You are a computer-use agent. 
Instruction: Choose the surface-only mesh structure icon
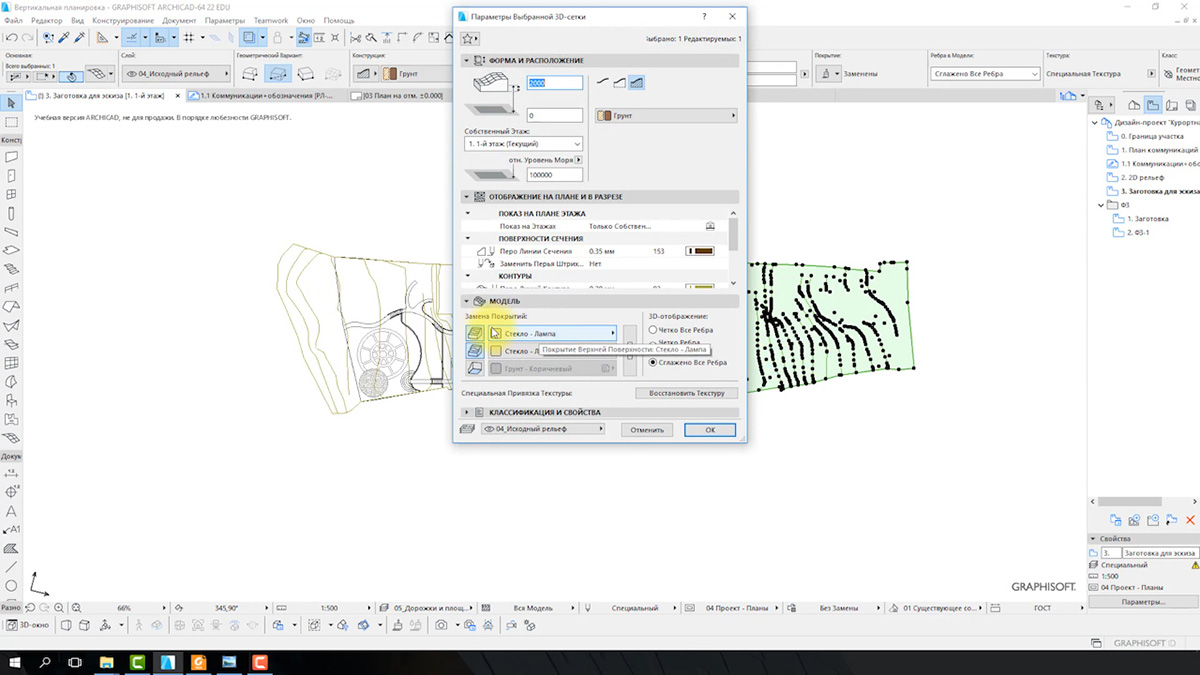tap(603, 83)
